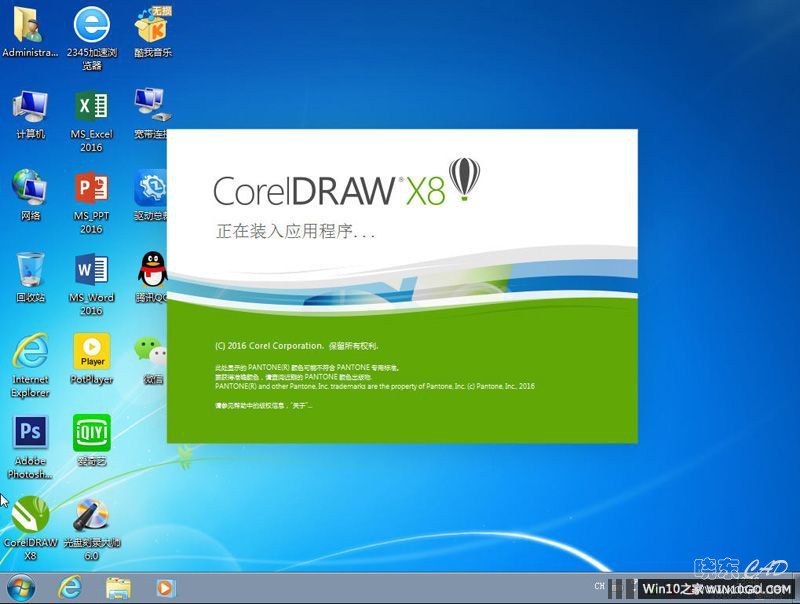Viewport: 800px width, 604px height.
Task: Click the "(C) 2016 Corel Corporation" copyright line
Action: pyautogui.click(x=296, y=345)
